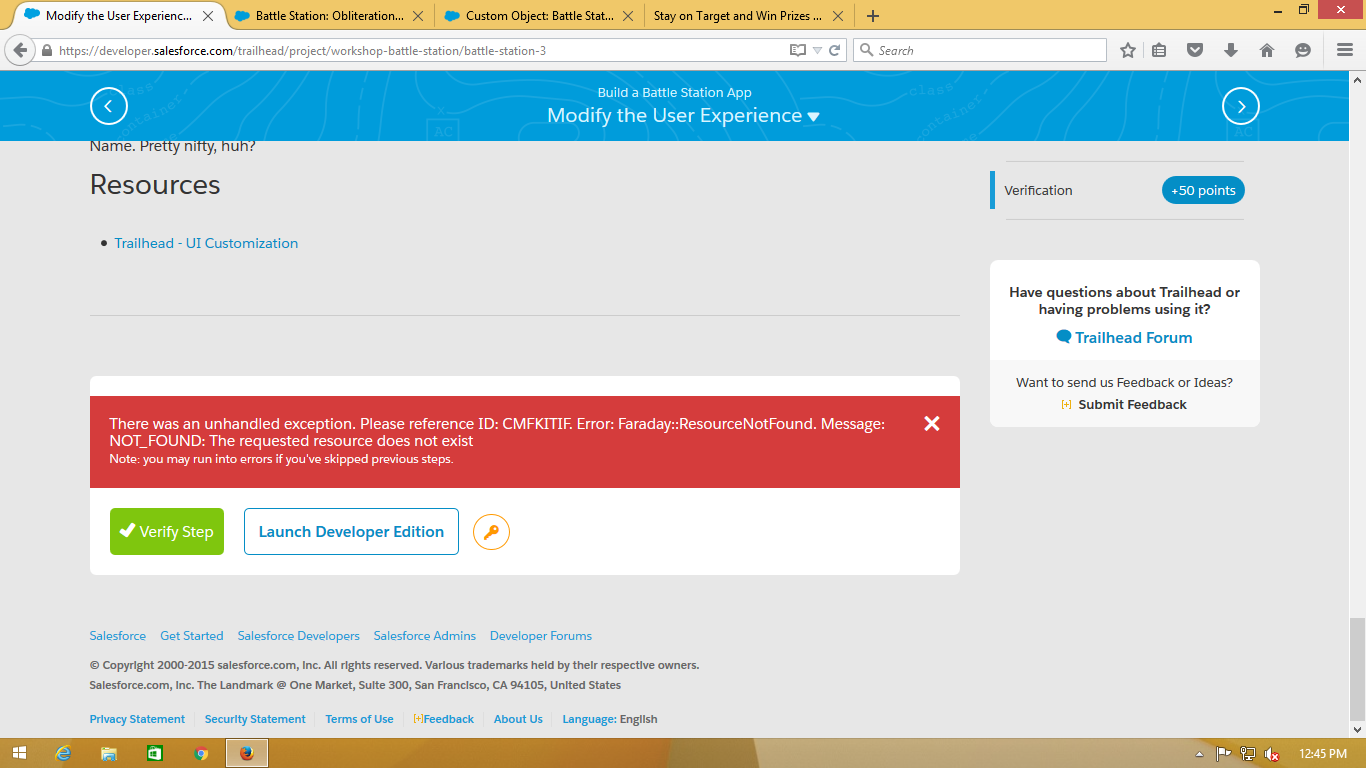Open the About Us link
The height and width of the screenshot is (768, 1366).
[518, 719]
